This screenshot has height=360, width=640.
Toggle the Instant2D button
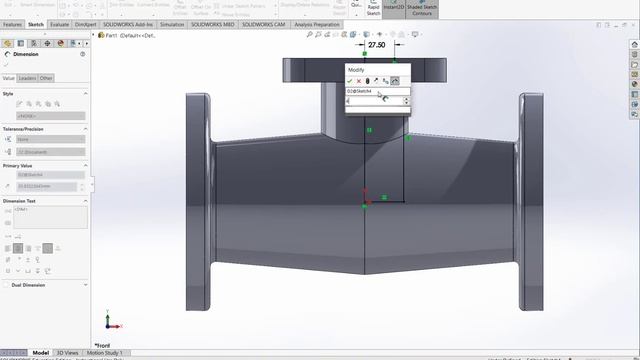[x=393, y=8]
